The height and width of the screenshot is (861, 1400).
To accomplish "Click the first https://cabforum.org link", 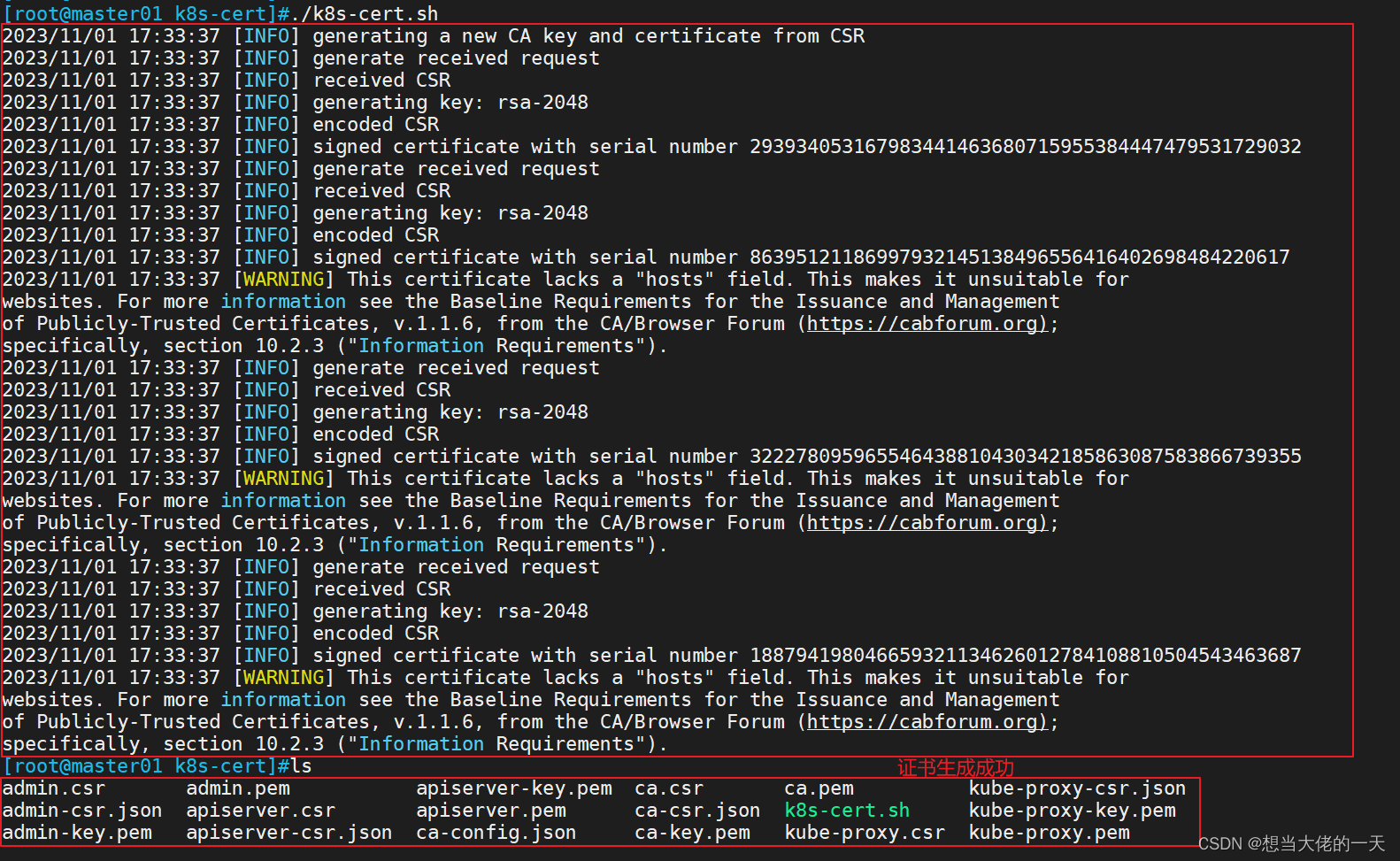I will click(927, 324).
